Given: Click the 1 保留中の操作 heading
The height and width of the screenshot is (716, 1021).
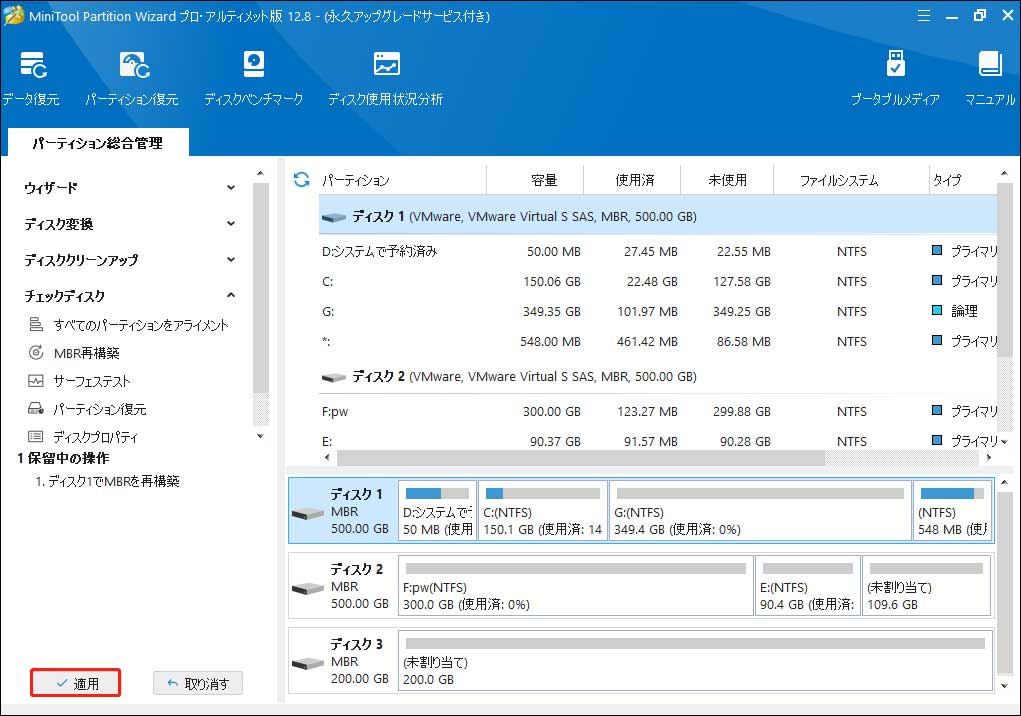Looking at the screenshot, I should (63, 458).
